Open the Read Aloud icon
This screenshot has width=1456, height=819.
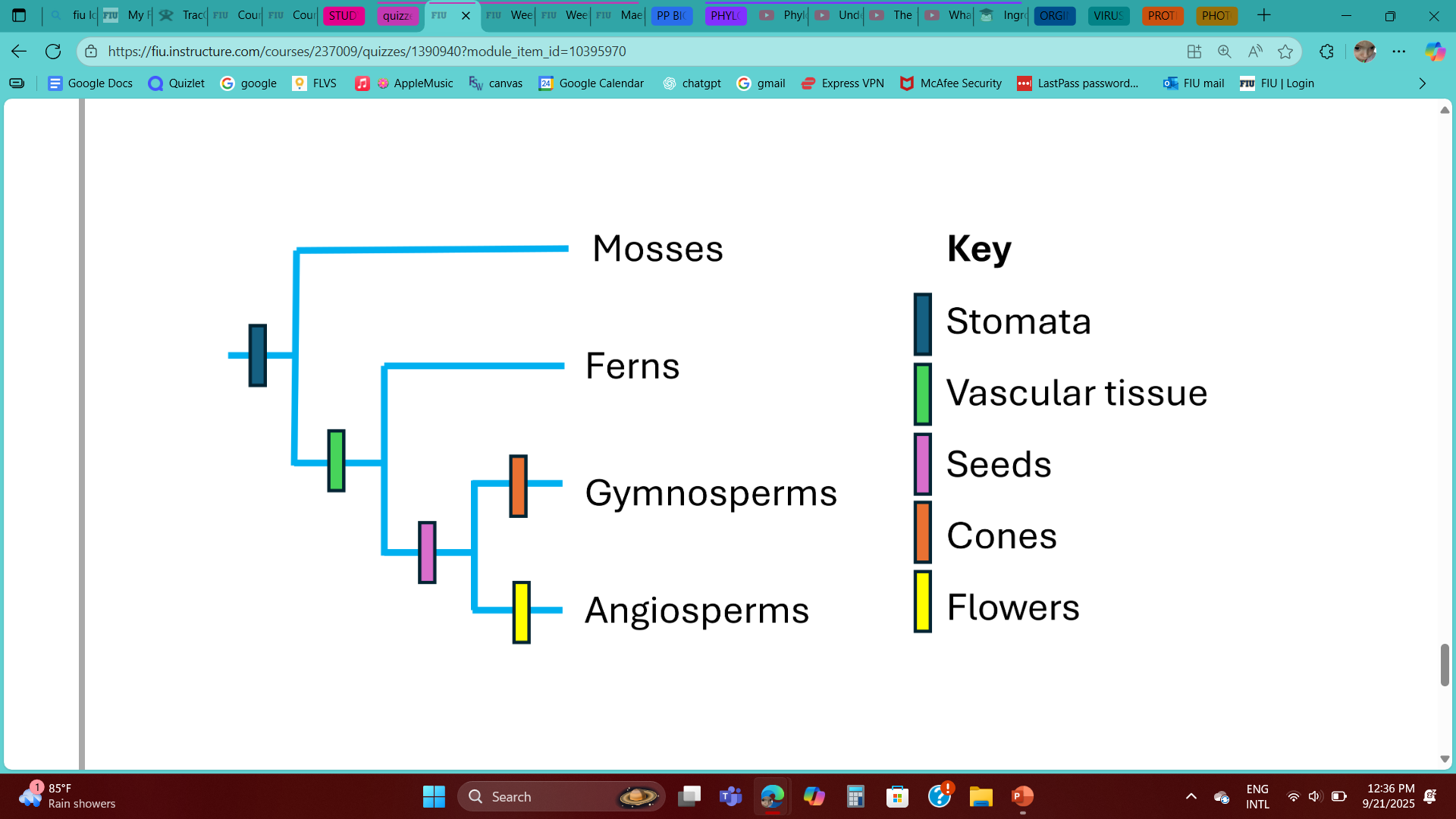(x=1255, y=52)
